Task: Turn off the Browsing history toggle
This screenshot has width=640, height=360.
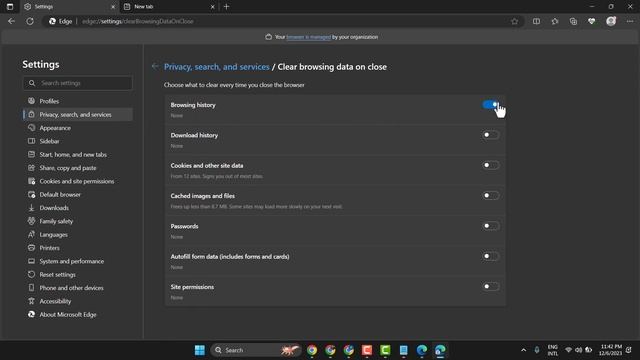Action: (x=491, y=105)
